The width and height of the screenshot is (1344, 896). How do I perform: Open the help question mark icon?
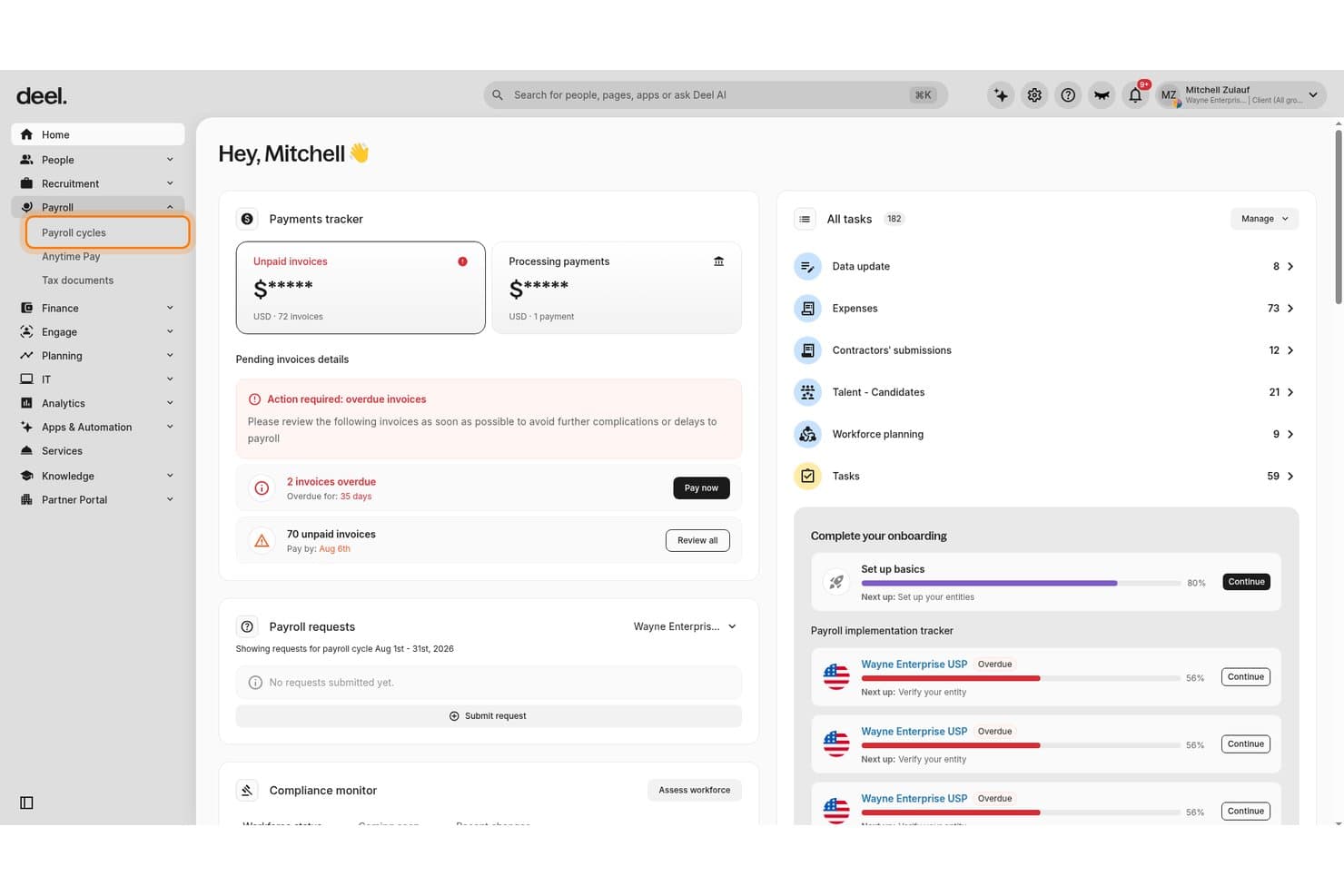(x=1068, y=95)
